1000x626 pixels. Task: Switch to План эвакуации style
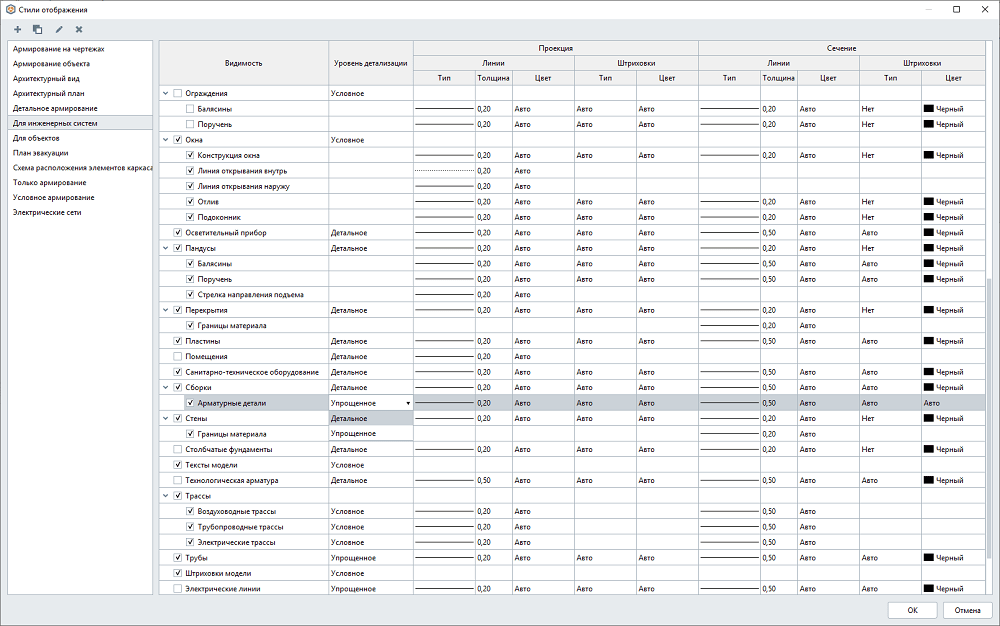41,153
